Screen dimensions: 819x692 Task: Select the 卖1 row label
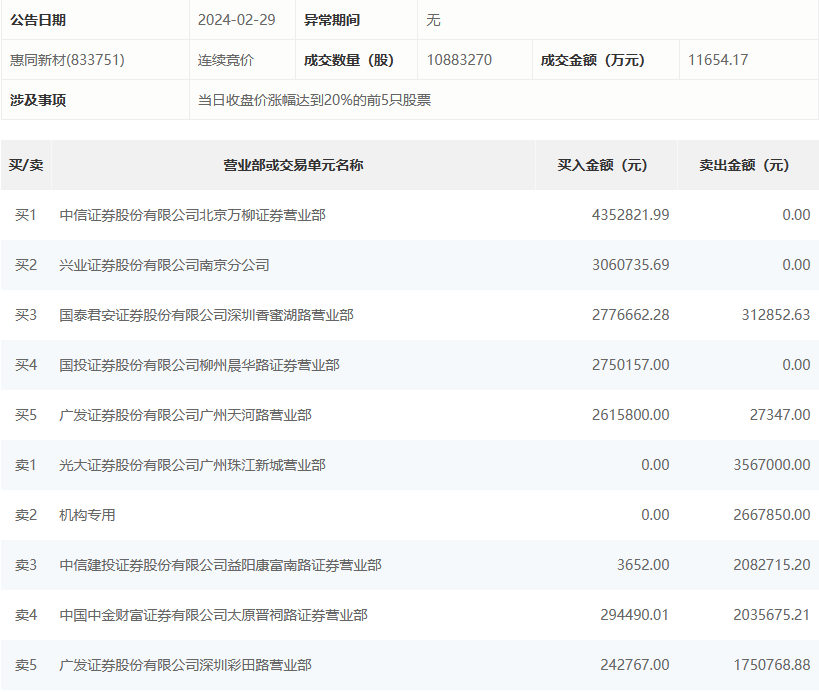coord(26,465)
